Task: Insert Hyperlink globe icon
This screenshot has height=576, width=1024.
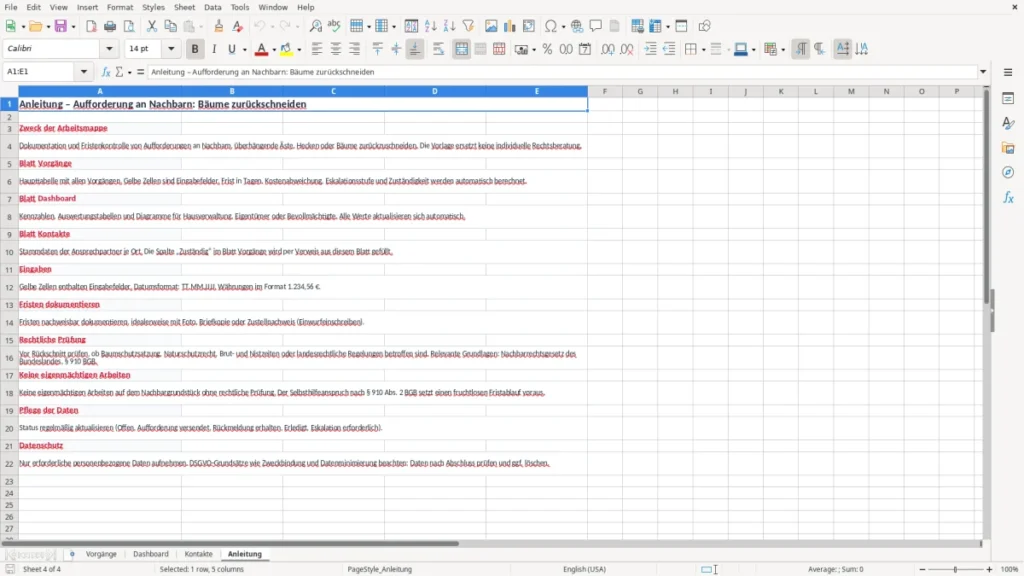Action: point(577,26)
